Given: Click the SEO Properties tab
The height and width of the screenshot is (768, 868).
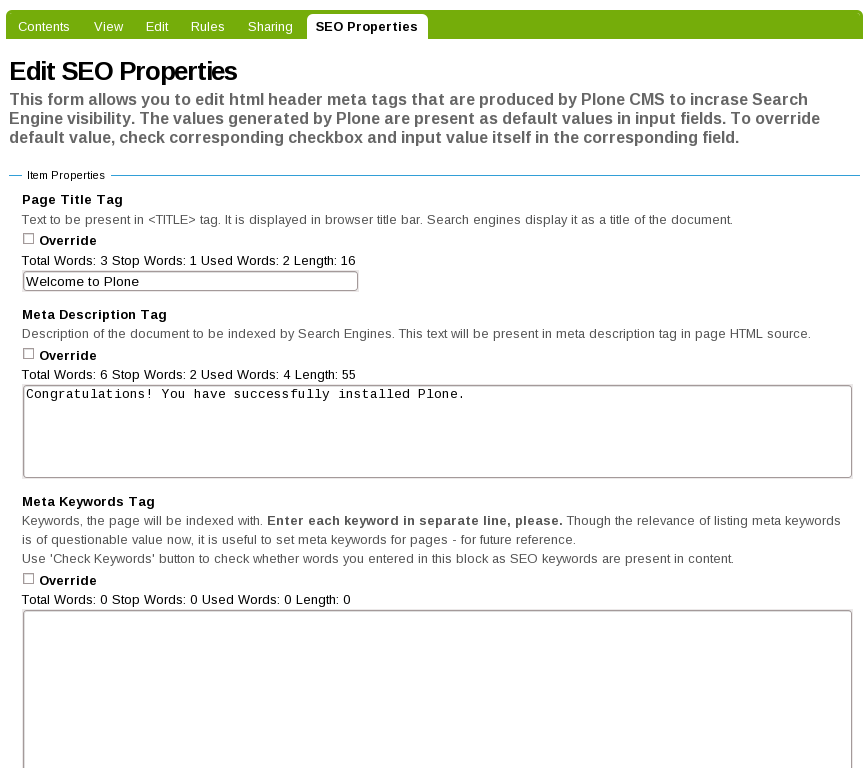Looking at the screenshot, I should point(367,27).
